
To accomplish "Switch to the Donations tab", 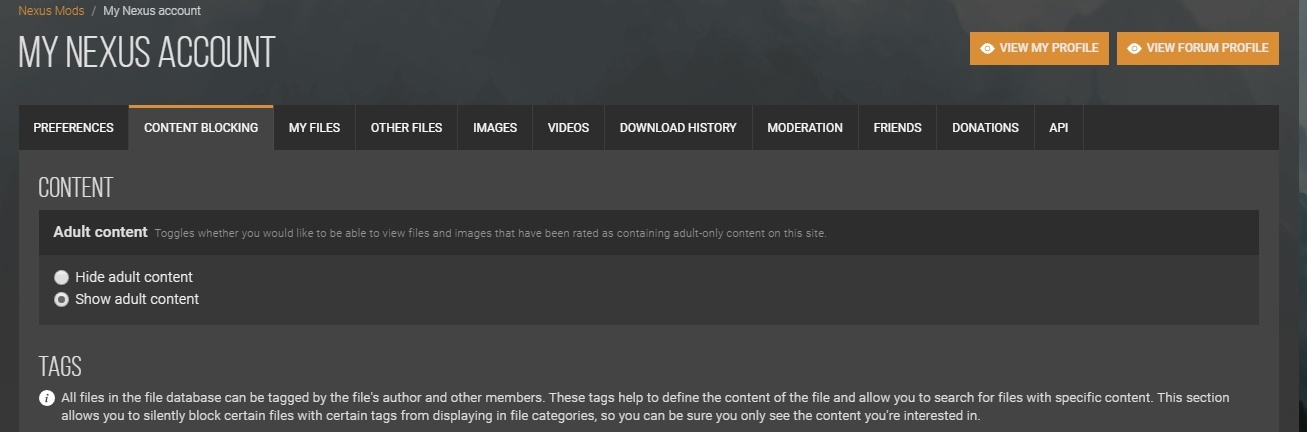I will (x=985, y=128).
